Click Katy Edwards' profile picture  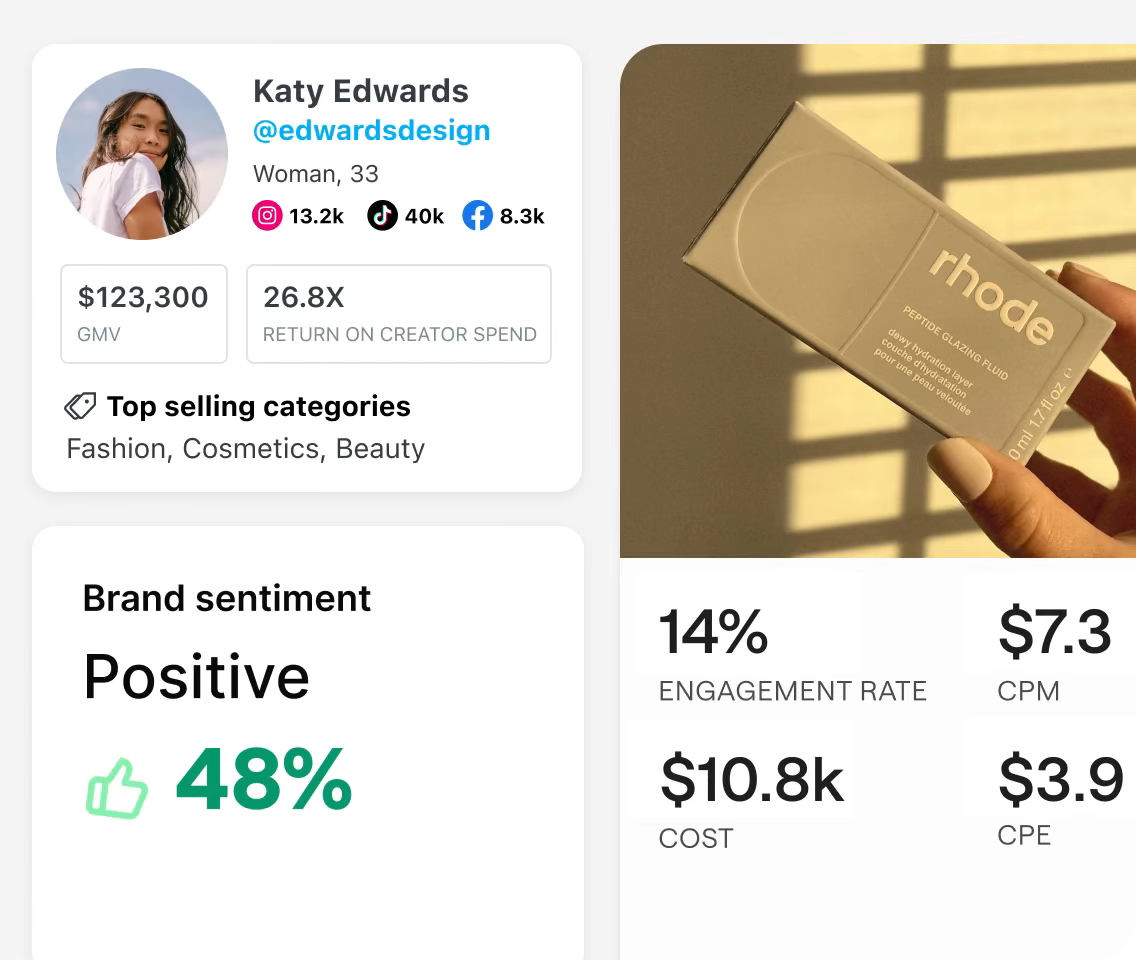pyautogui.click(x=142, y=154)
